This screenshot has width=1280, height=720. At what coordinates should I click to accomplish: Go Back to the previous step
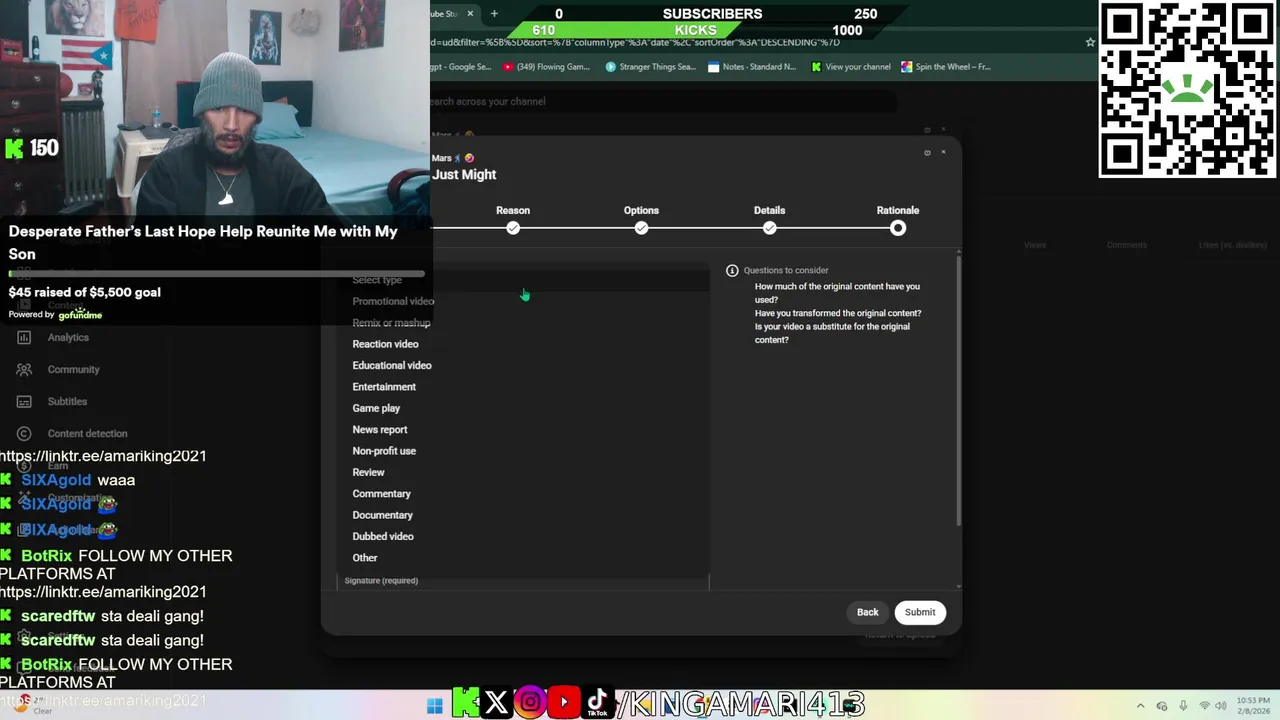coord(867,612)
